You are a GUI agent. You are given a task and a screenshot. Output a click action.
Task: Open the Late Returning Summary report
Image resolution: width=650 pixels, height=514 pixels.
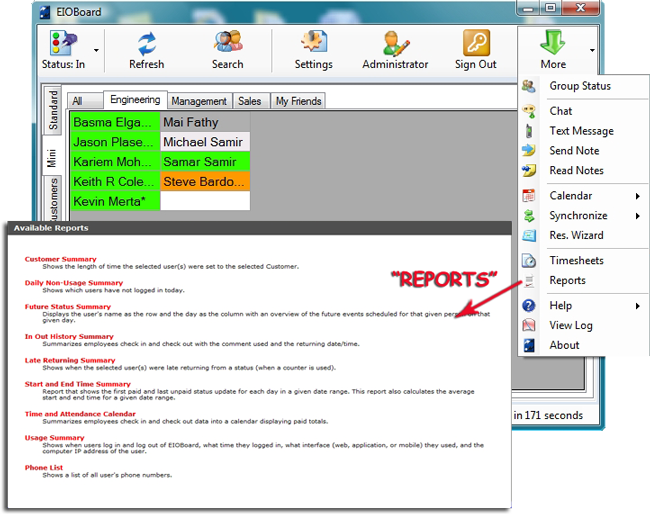[70, 360]
